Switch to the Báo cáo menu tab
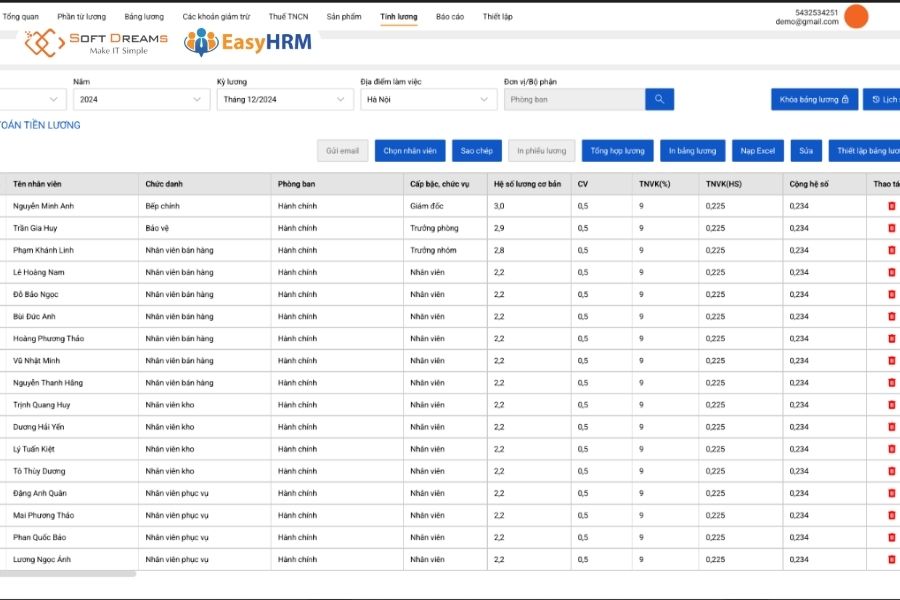The image size is (900, 600). pyautogui.click(x=451, y=16)
